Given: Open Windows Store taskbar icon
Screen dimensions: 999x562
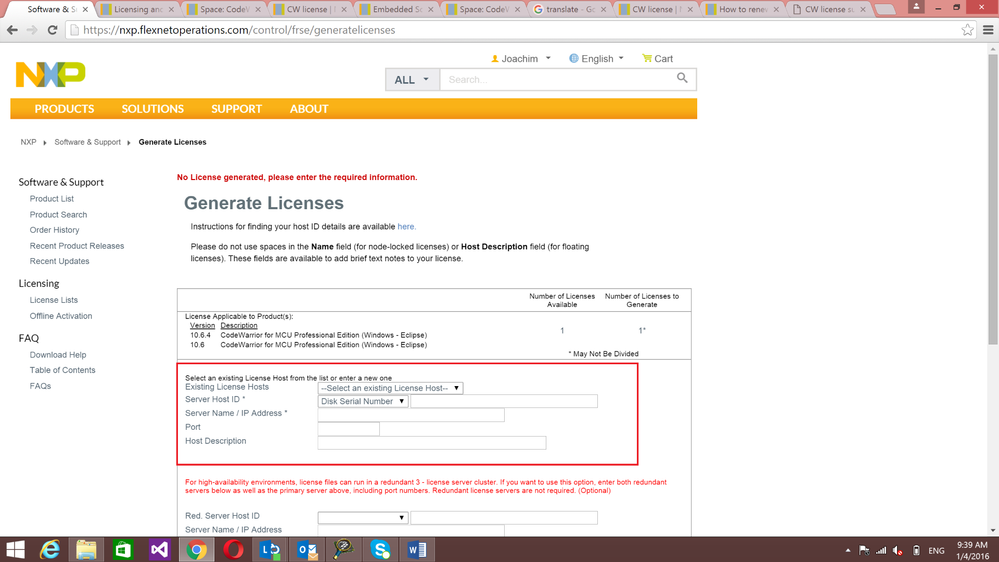Looking at the screenshot, I should pos(123,549).
